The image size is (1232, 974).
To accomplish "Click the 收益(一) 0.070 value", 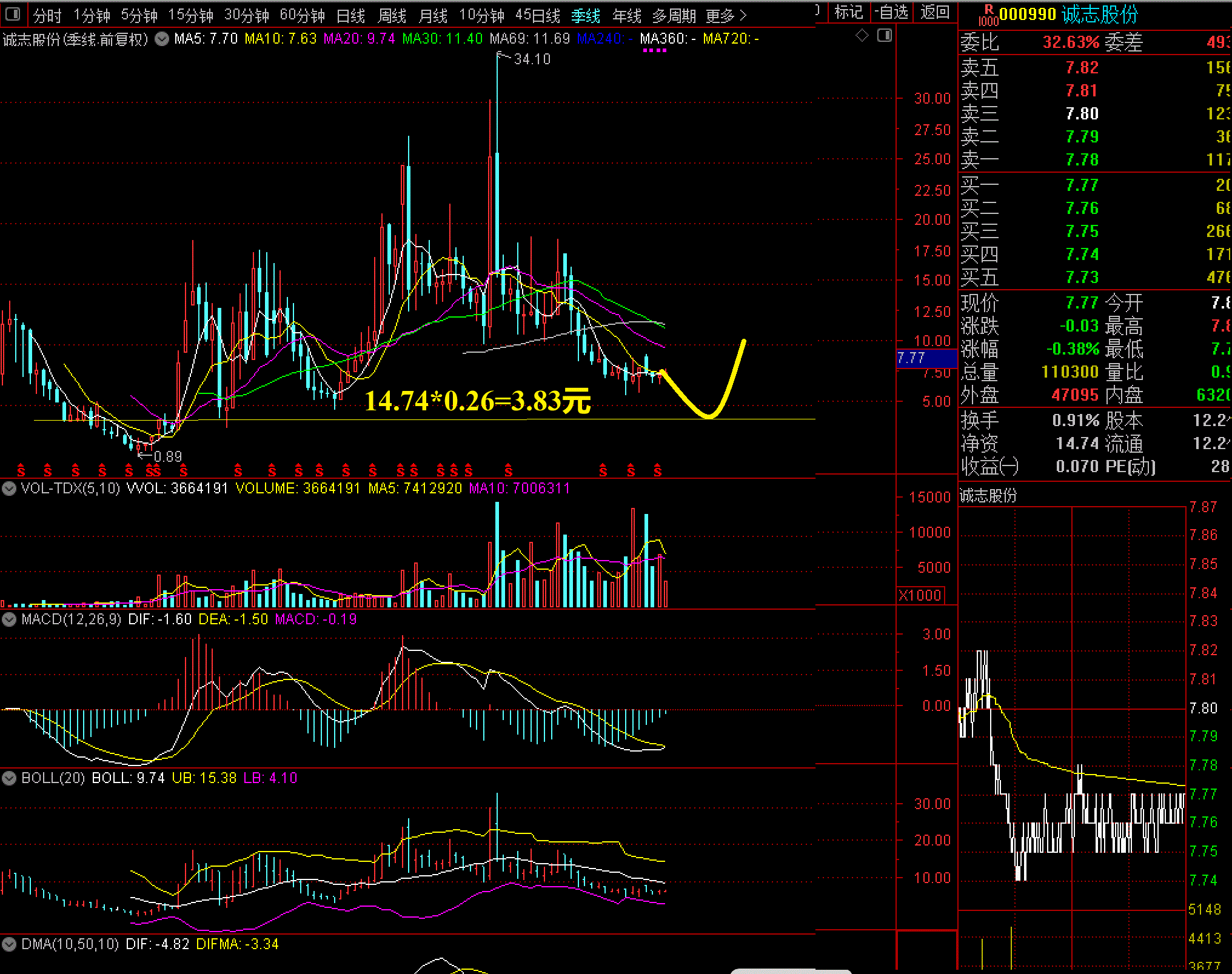I will click(1077, 467).
